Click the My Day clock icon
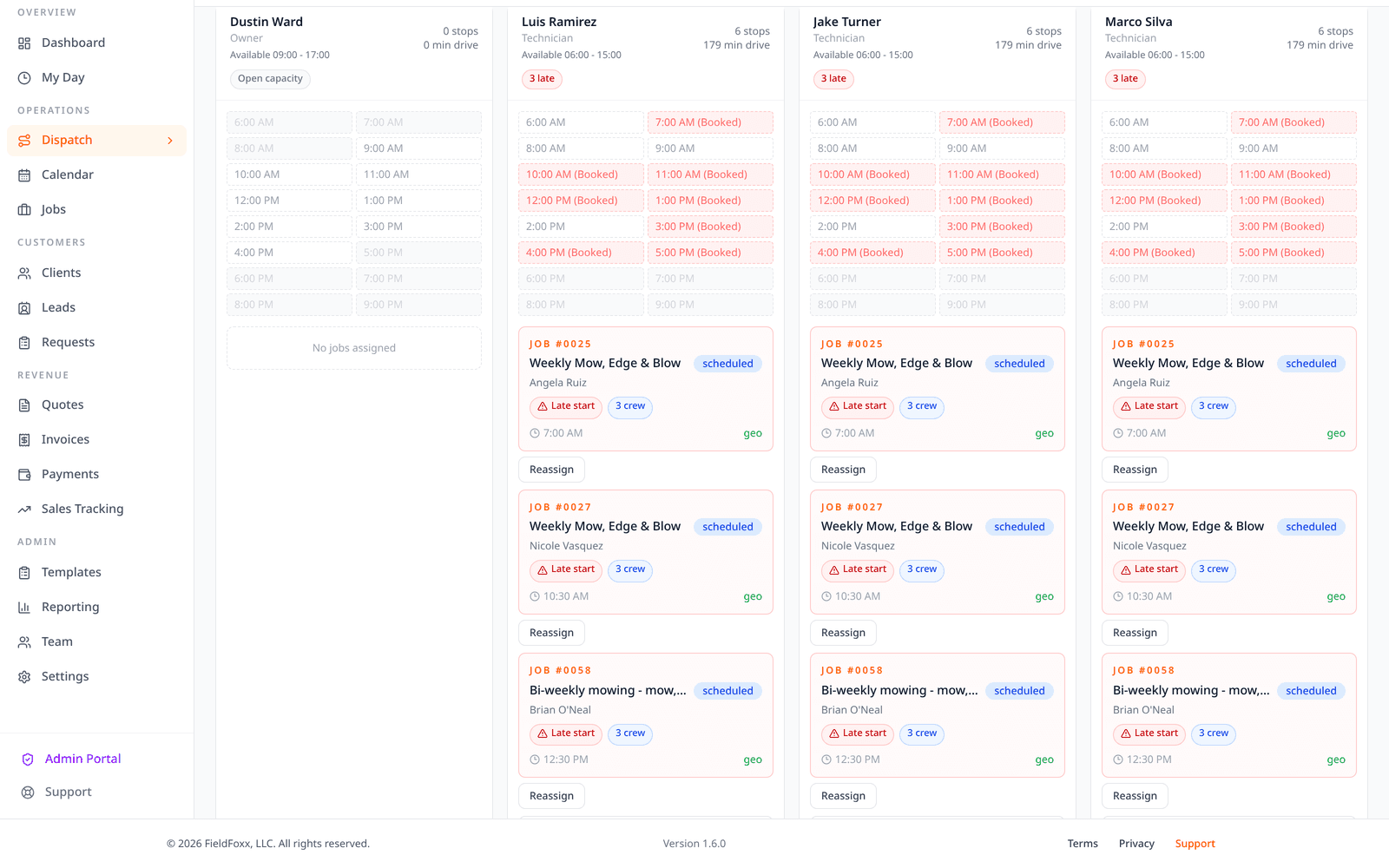1389x868 pixels. (x=24, y=78)
